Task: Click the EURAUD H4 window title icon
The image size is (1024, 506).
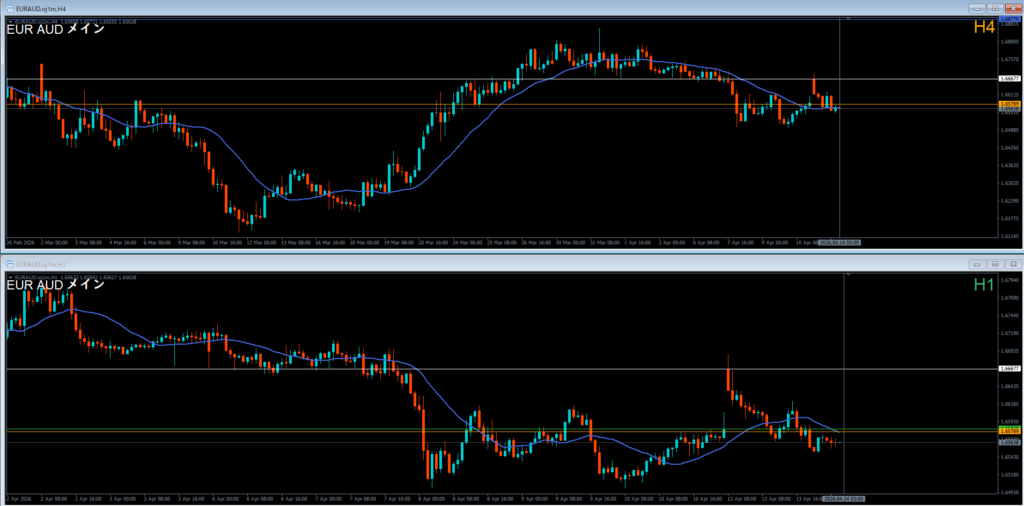Action: [8, 7]
